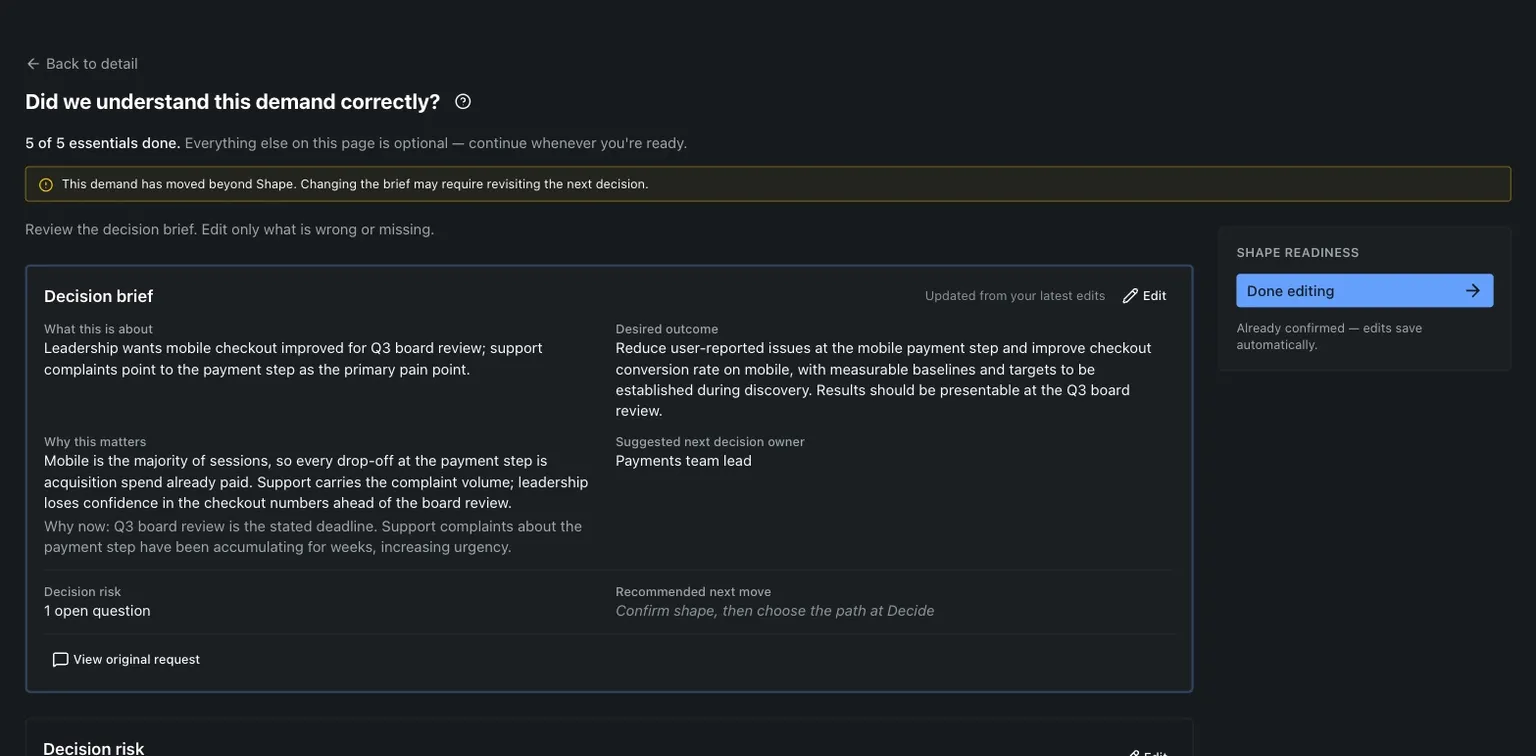Go back to detail via arrow link

tap(82, 64)
